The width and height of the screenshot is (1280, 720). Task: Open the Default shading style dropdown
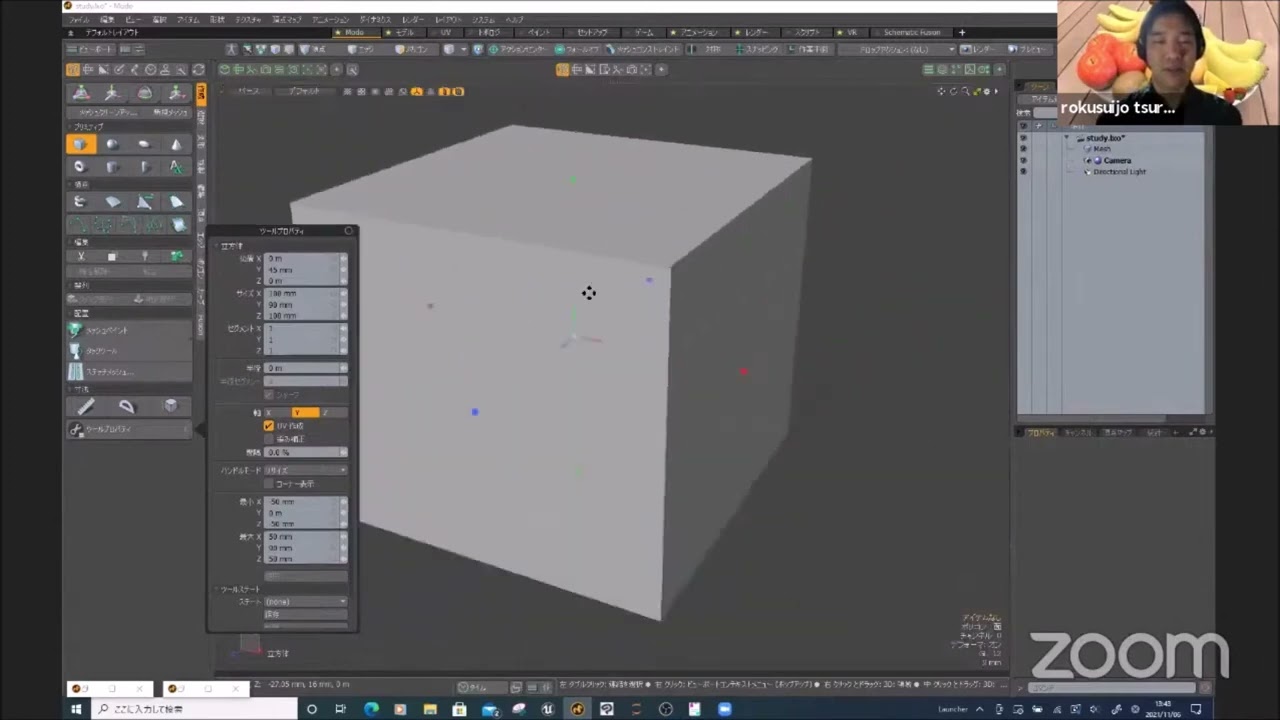[x=305, y=91]
